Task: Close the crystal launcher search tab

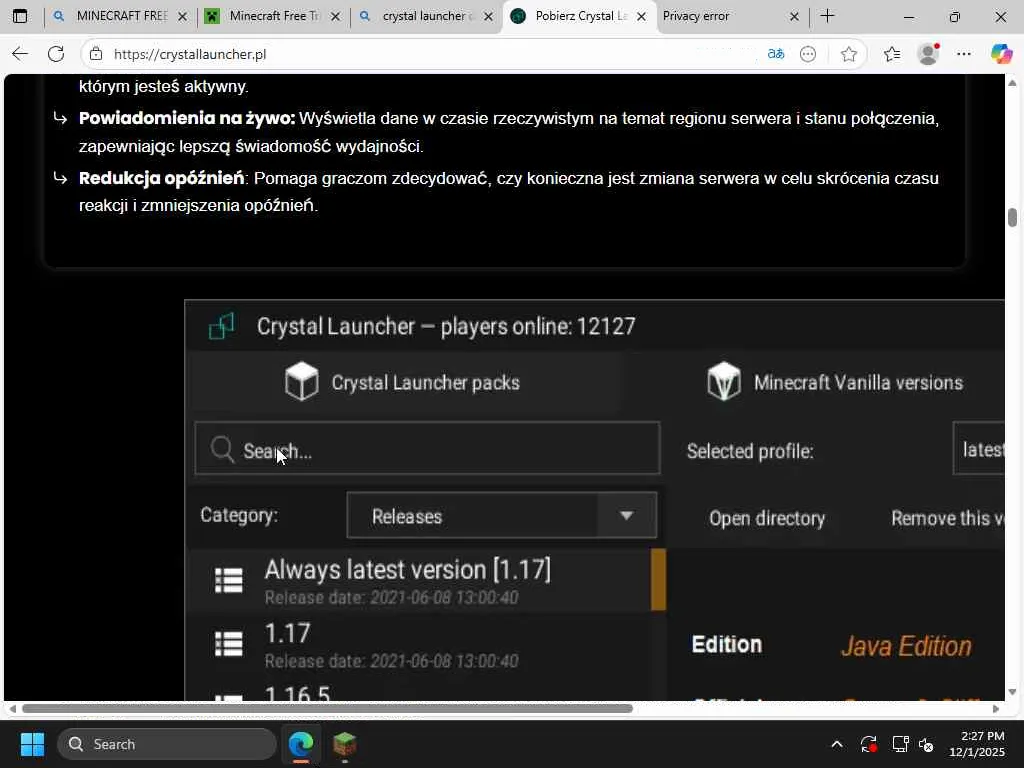Action: click(488, 16)
